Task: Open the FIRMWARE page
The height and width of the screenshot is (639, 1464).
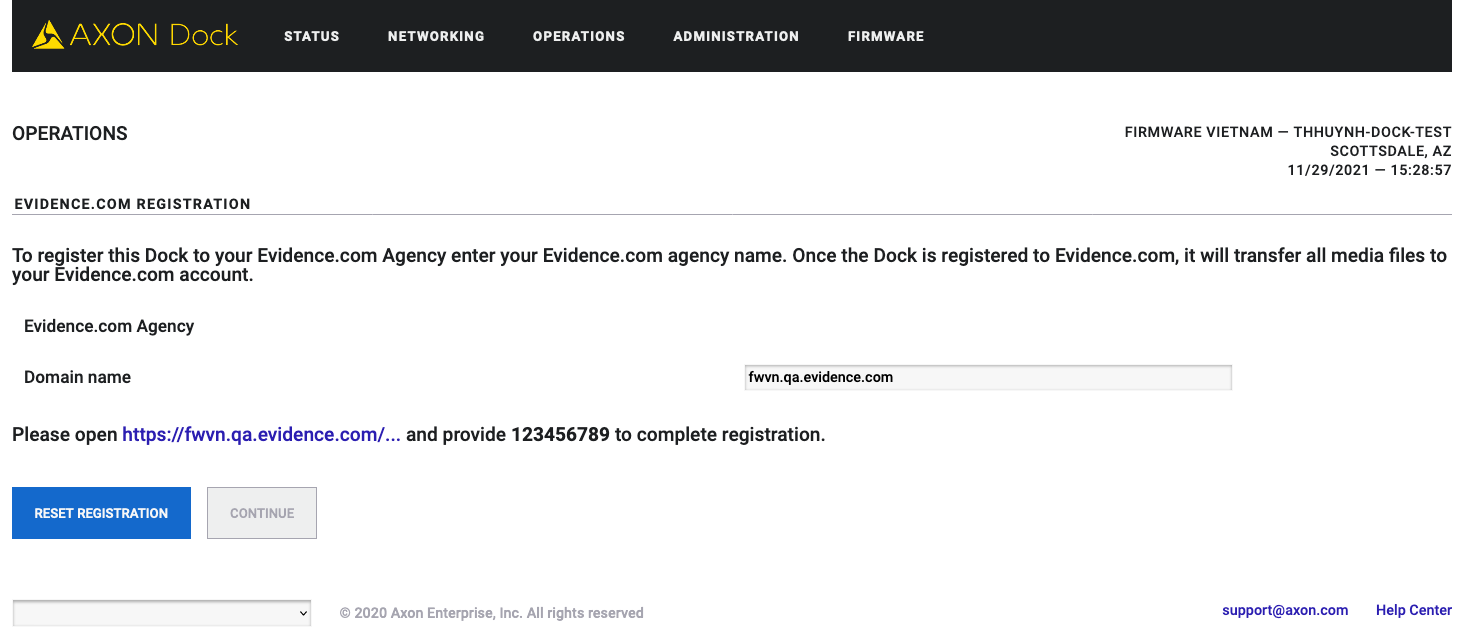Action: (884, 36)
